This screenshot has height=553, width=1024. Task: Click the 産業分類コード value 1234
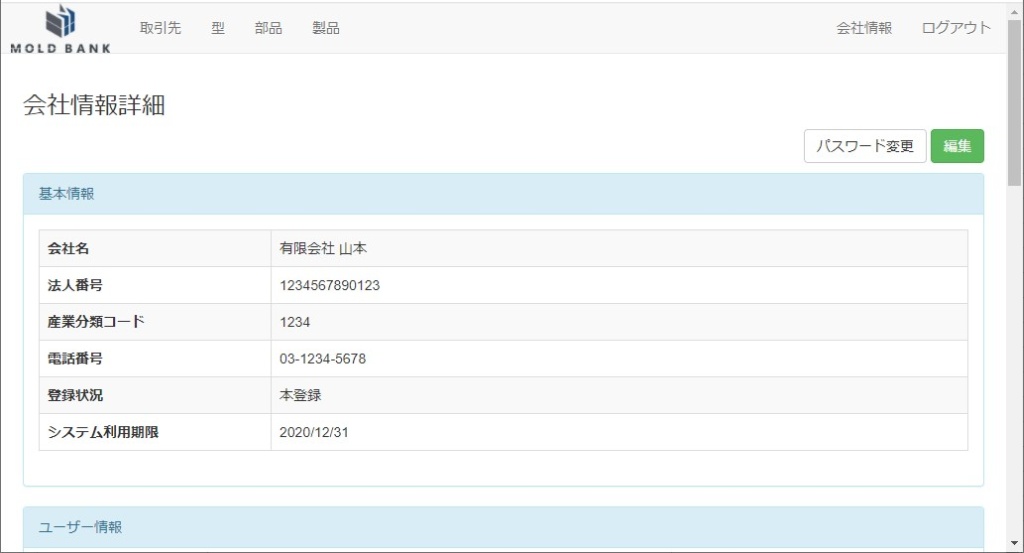[x=295, y=322]
